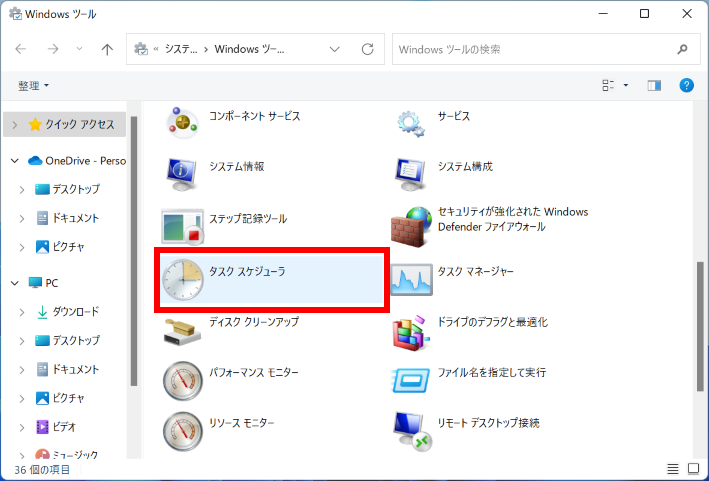Viewport: 709px width, 481px height.
Task: Open the コンポーネント サービス icon
Action: pyautogui.click(x=182, y=123)
